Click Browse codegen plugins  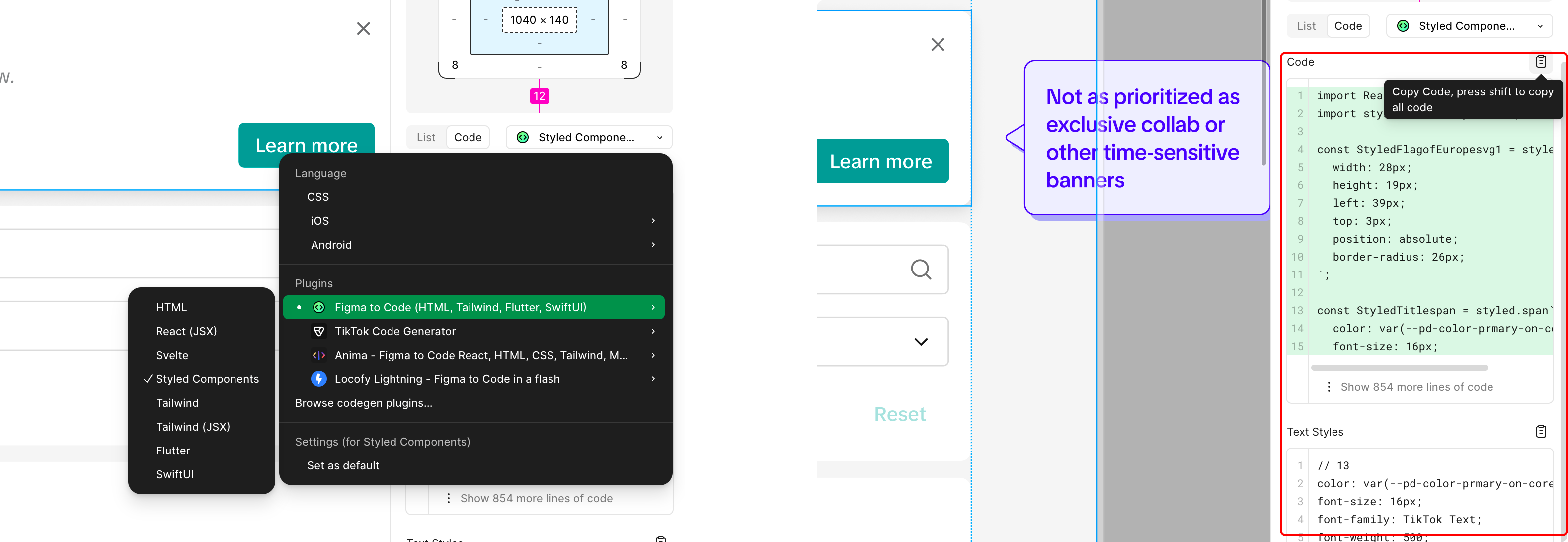coord(363,403)
